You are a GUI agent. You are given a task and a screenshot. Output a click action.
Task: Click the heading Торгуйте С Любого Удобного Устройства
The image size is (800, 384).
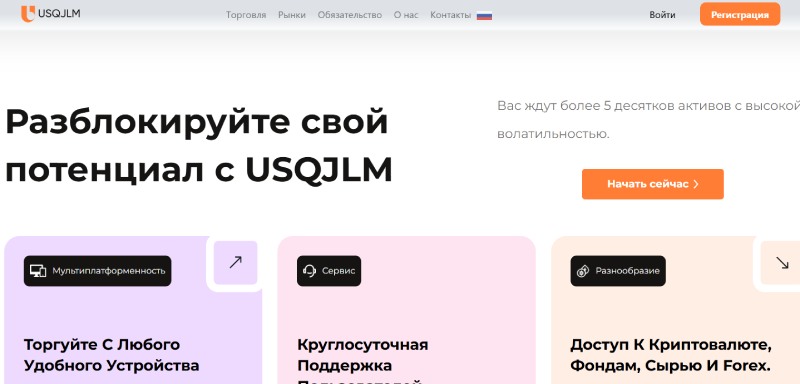coord(111,355)
